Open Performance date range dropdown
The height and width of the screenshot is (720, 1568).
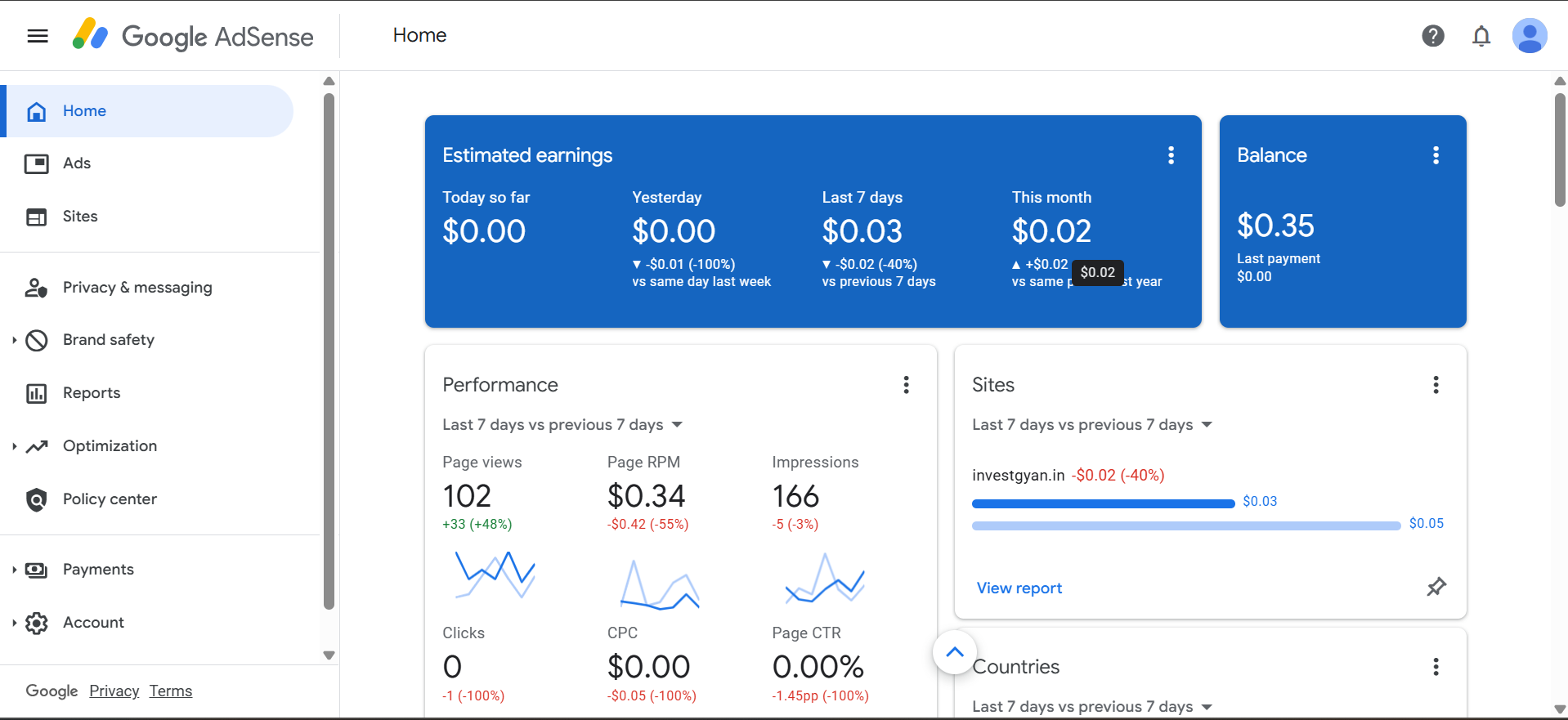562,425
